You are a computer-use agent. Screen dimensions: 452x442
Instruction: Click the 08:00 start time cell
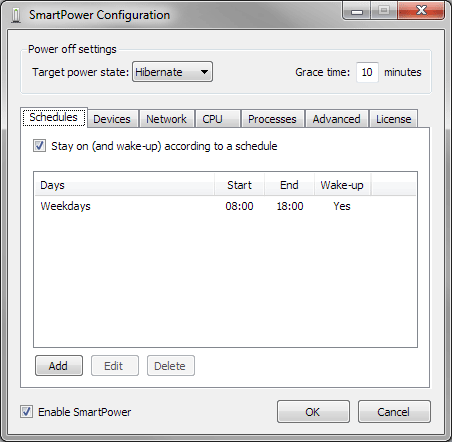[x=239, y=206]
